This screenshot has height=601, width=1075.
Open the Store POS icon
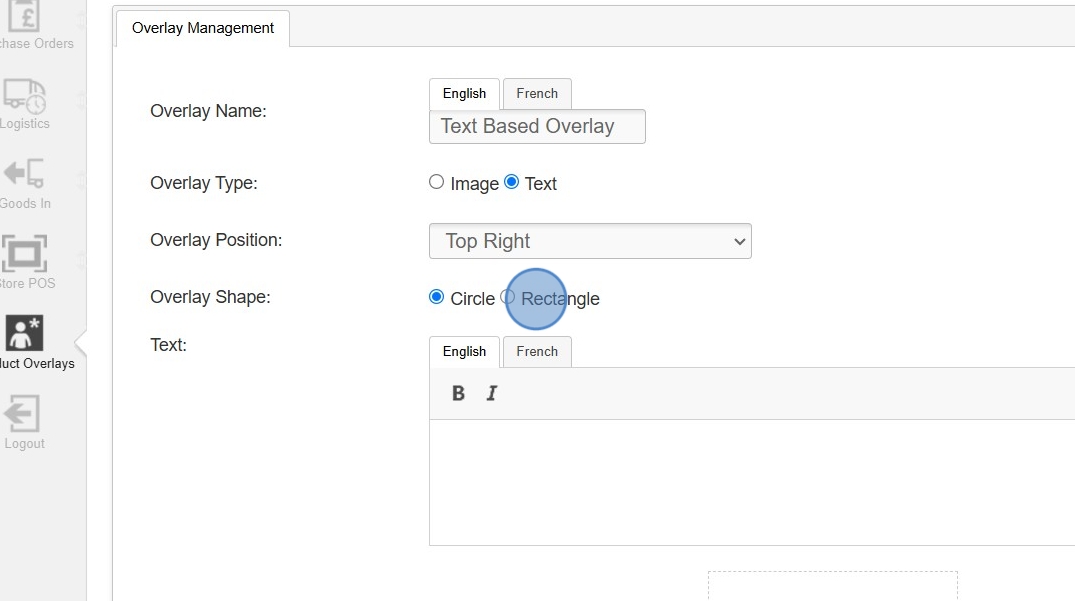(24, 254)
